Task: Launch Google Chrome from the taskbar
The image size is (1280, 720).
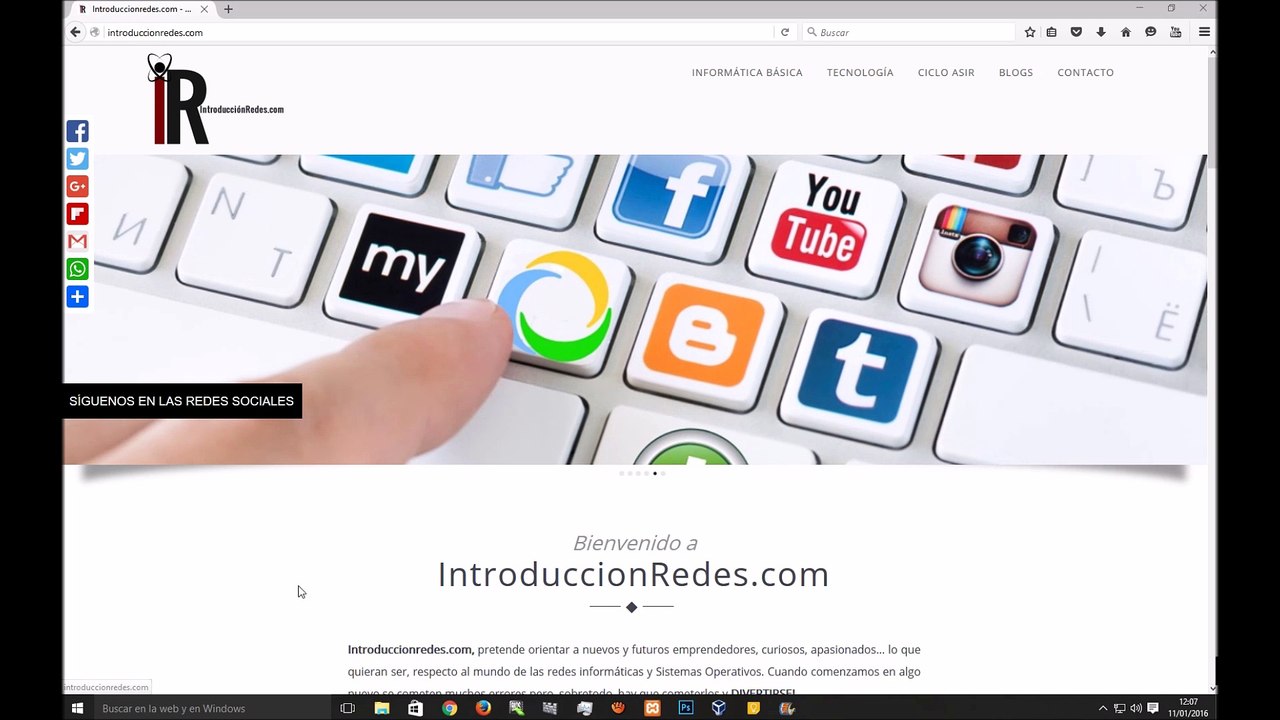Action: [x=450, y=708]
